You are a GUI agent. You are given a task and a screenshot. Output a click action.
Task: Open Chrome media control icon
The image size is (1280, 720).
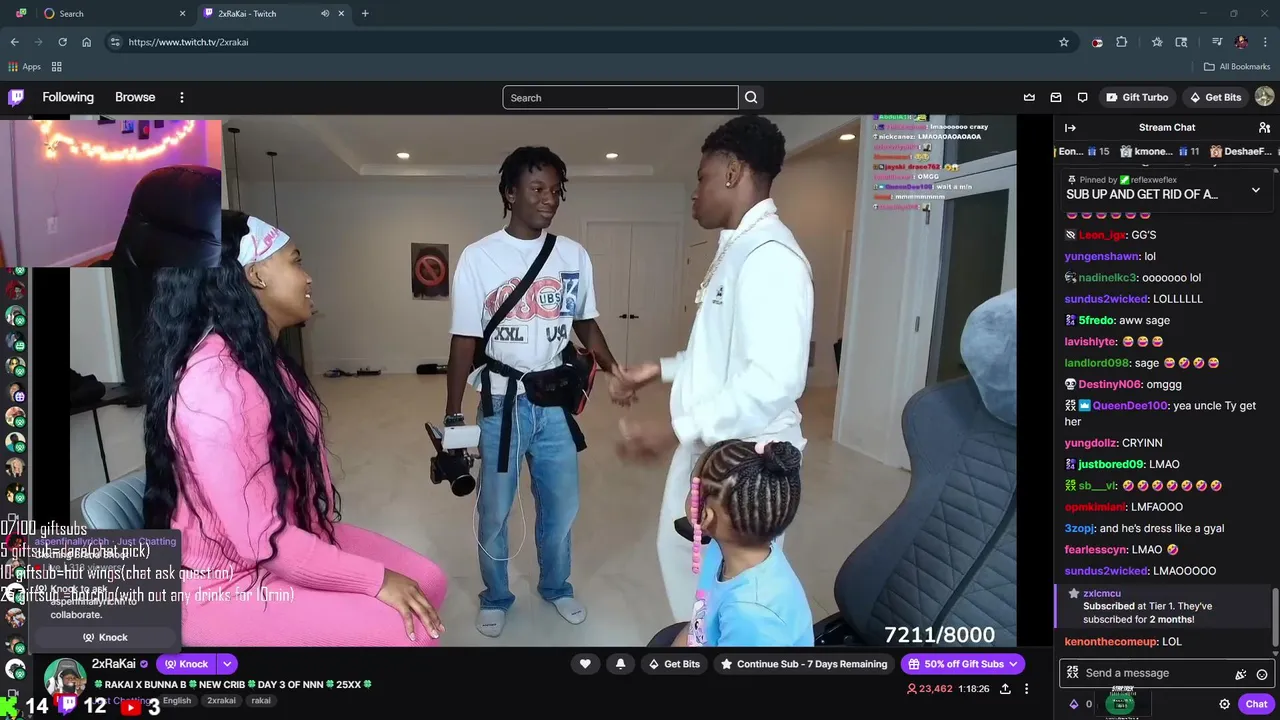click(x=1217, y=42)
